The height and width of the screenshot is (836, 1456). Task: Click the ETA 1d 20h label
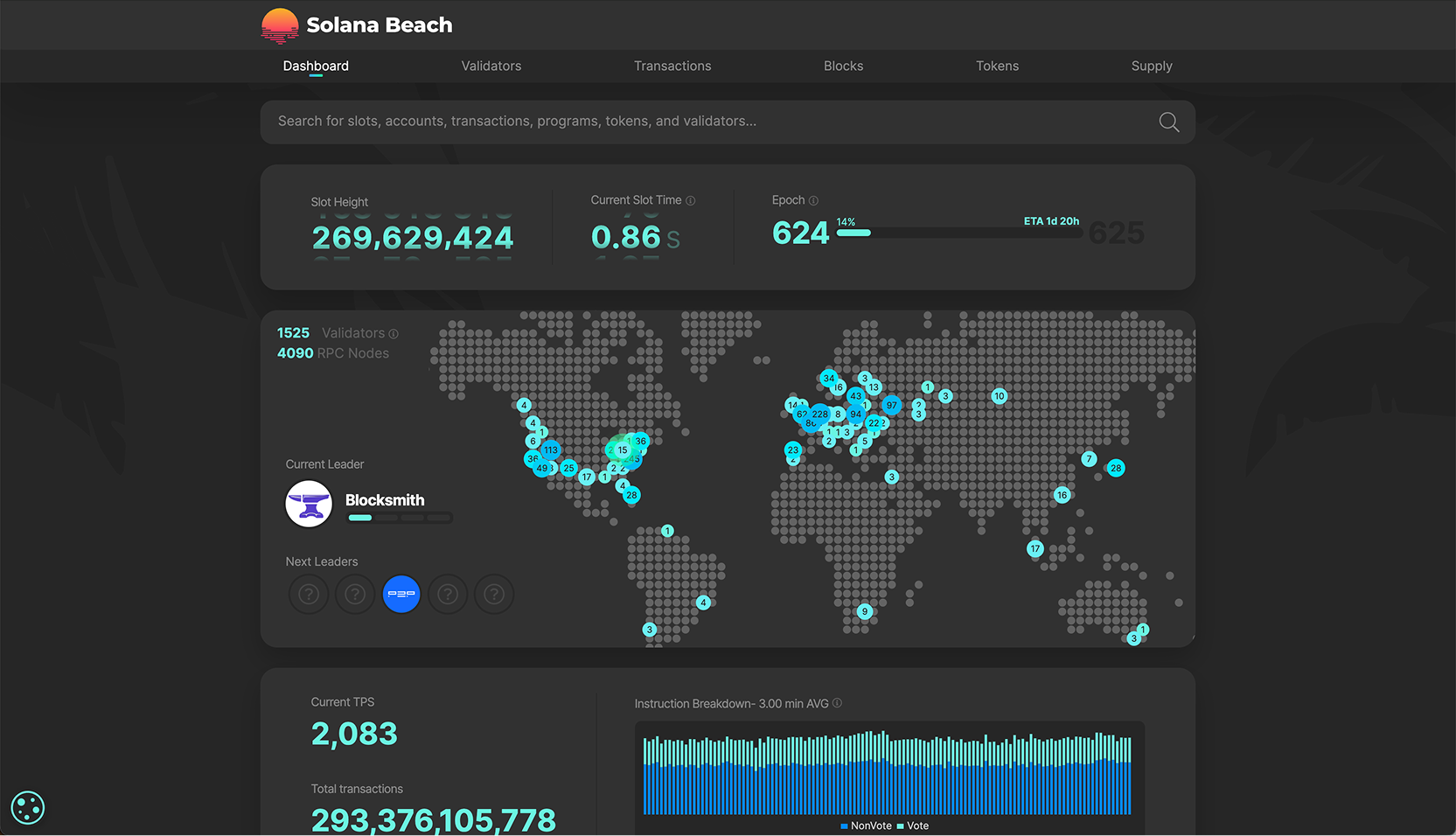point(1051,221)
